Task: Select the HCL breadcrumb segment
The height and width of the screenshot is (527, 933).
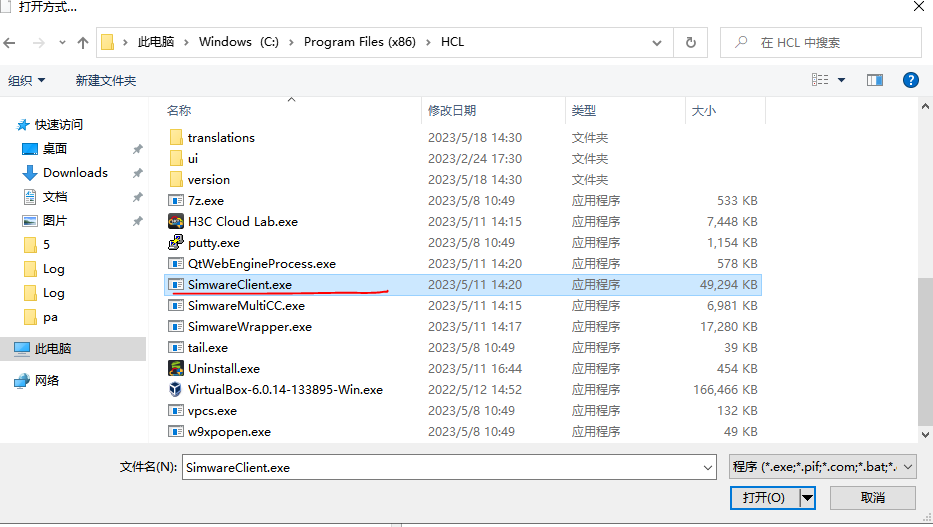Action: point(452,42)
